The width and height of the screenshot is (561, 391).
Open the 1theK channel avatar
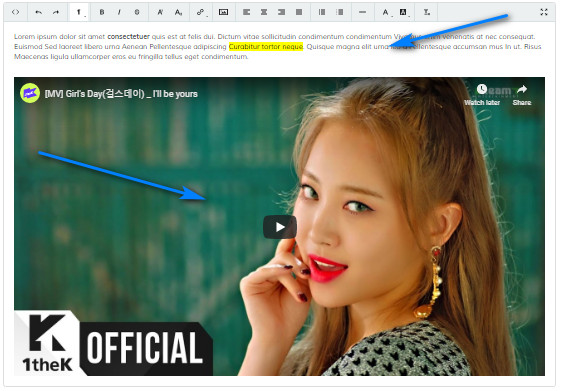coord(30,93)
